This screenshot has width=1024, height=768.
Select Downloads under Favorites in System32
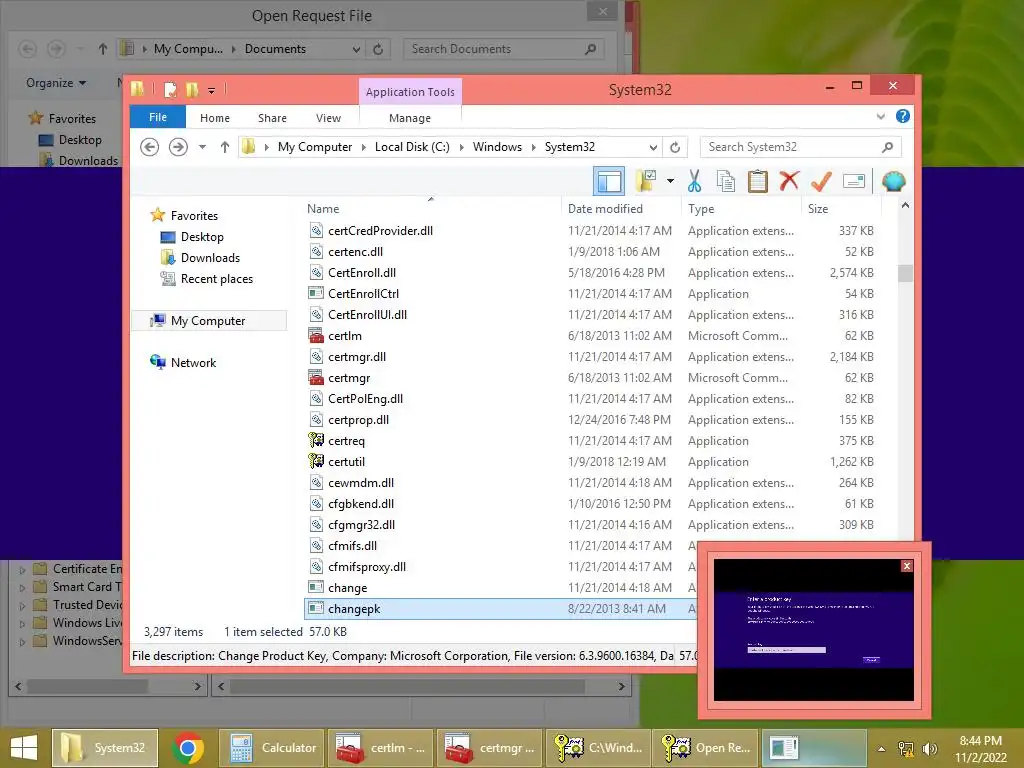pyautogui.click(x=210, y=257)
